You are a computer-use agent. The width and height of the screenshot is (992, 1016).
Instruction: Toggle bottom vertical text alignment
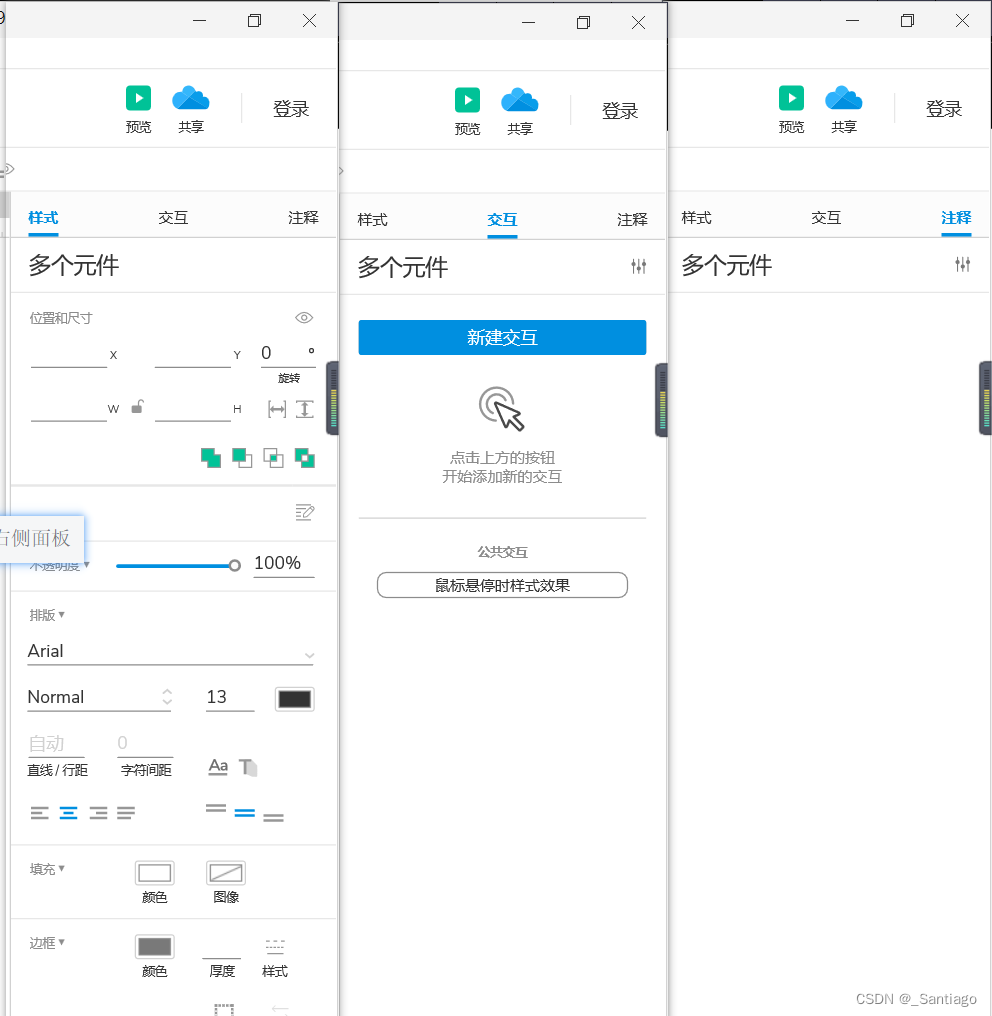[x=273, y=816]
